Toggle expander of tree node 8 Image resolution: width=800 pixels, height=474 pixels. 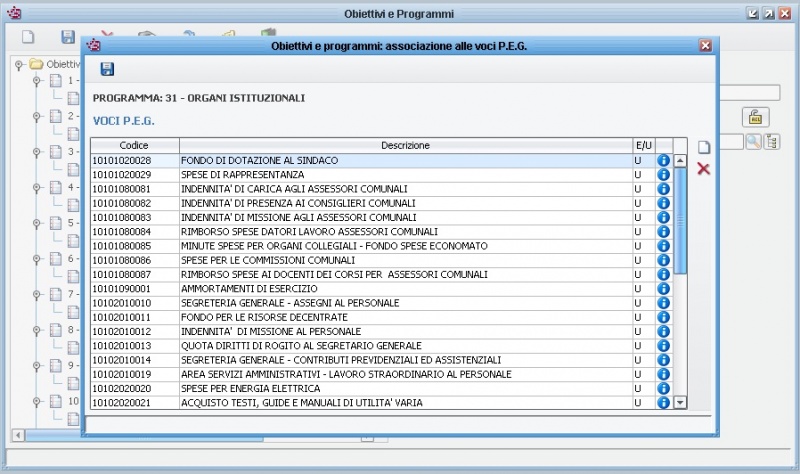pyautogui.click(x=37, y=330)
